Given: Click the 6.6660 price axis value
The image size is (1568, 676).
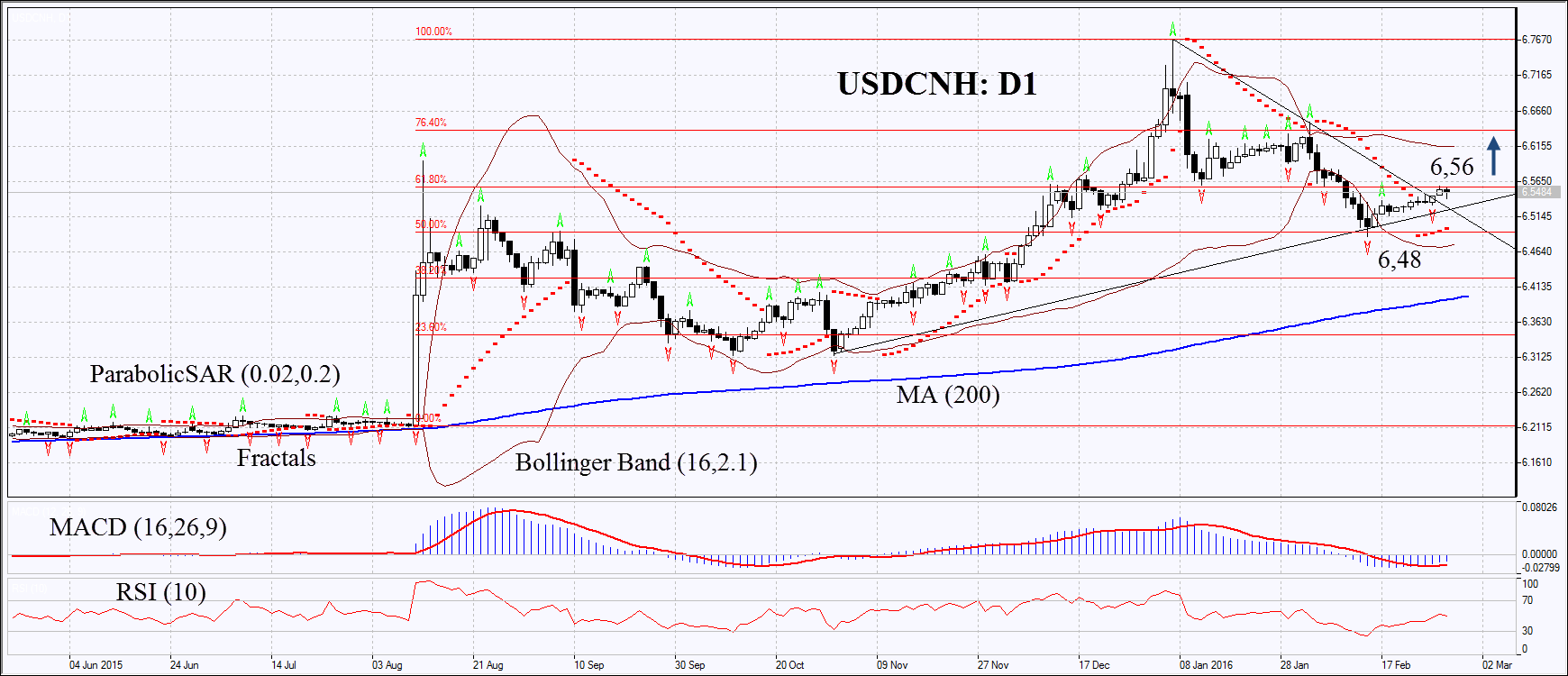Looking at the screenshot, I should click(x=1536, y=111).
